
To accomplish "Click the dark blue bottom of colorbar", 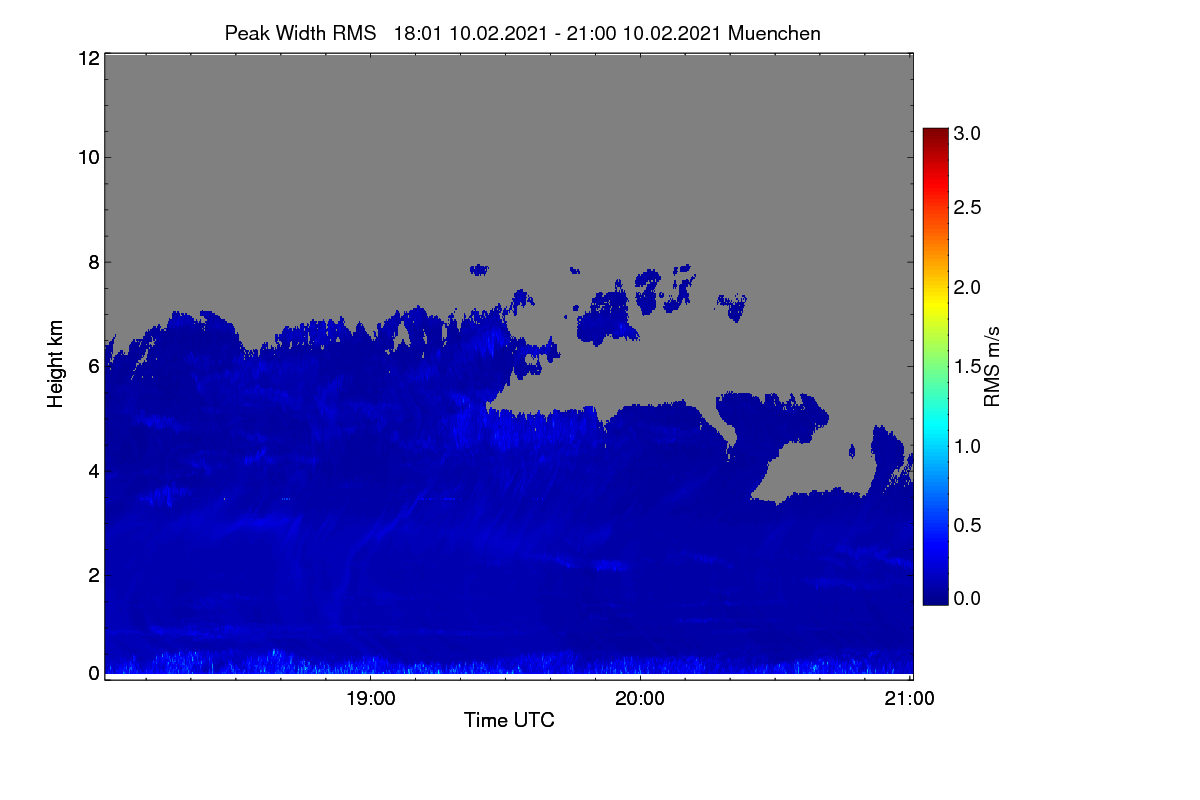I will tap(935, 597).
